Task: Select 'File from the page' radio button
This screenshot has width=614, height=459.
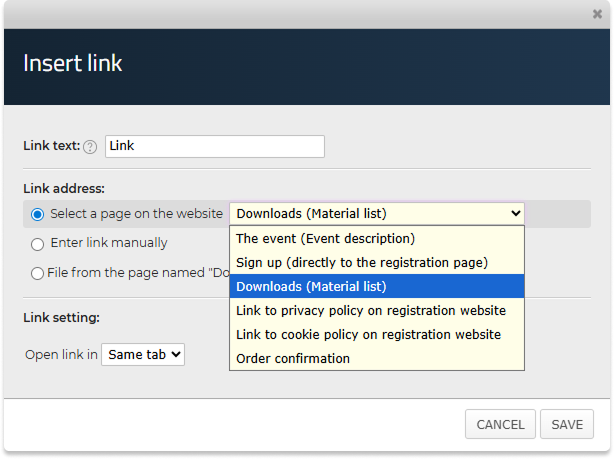Action: point(38,273)
